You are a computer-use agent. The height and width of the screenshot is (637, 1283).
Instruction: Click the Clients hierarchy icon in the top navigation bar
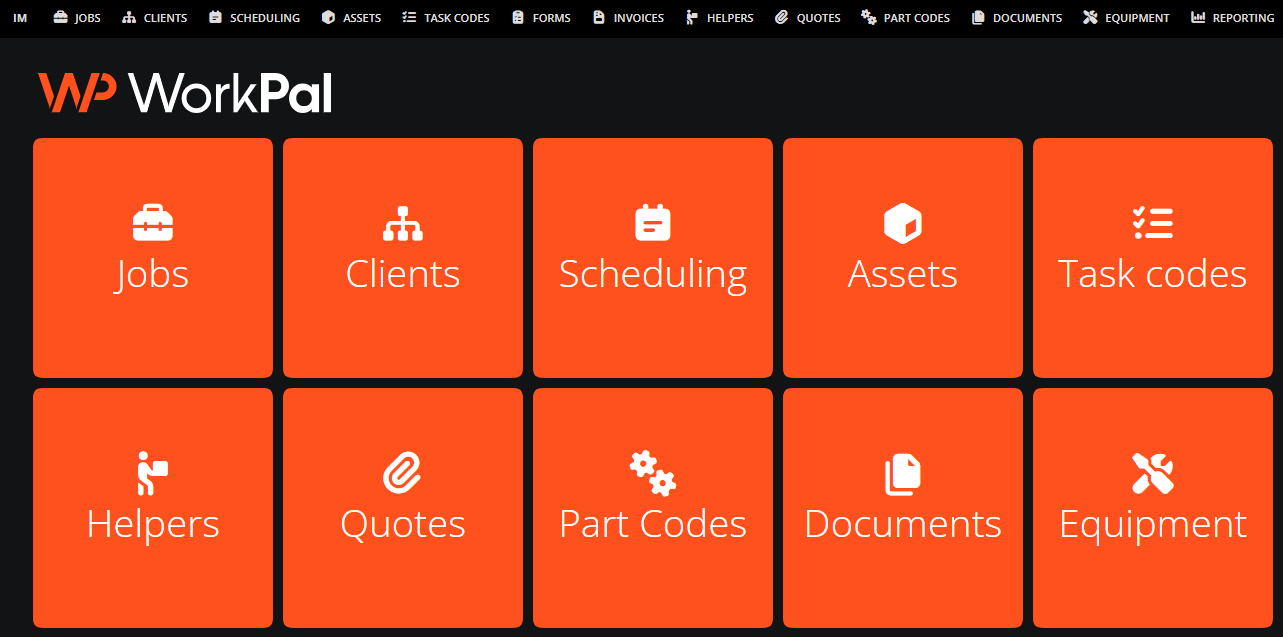pos(129,17)
